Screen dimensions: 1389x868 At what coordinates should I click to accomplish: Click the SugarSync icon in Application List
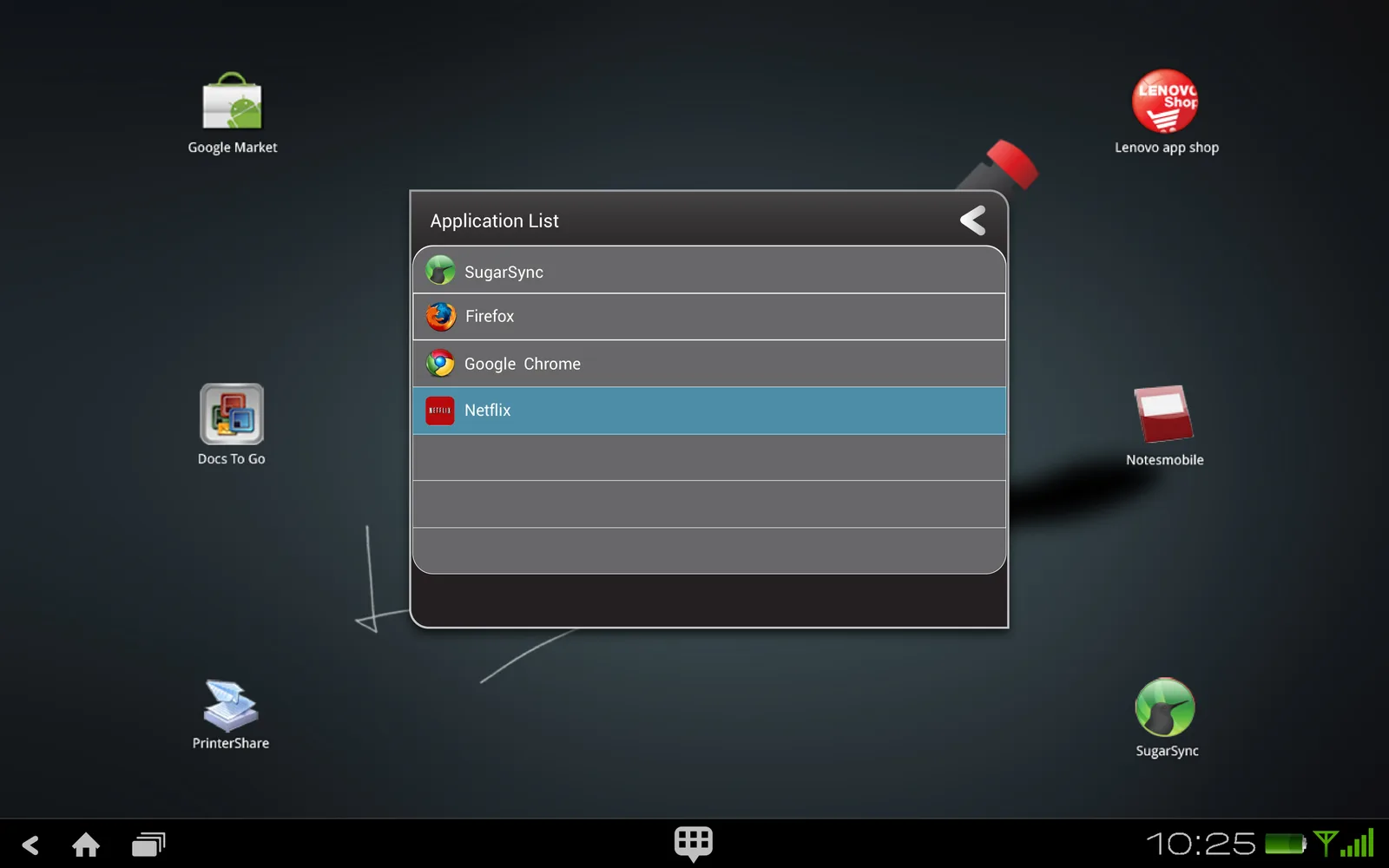[x=440, y=271]
